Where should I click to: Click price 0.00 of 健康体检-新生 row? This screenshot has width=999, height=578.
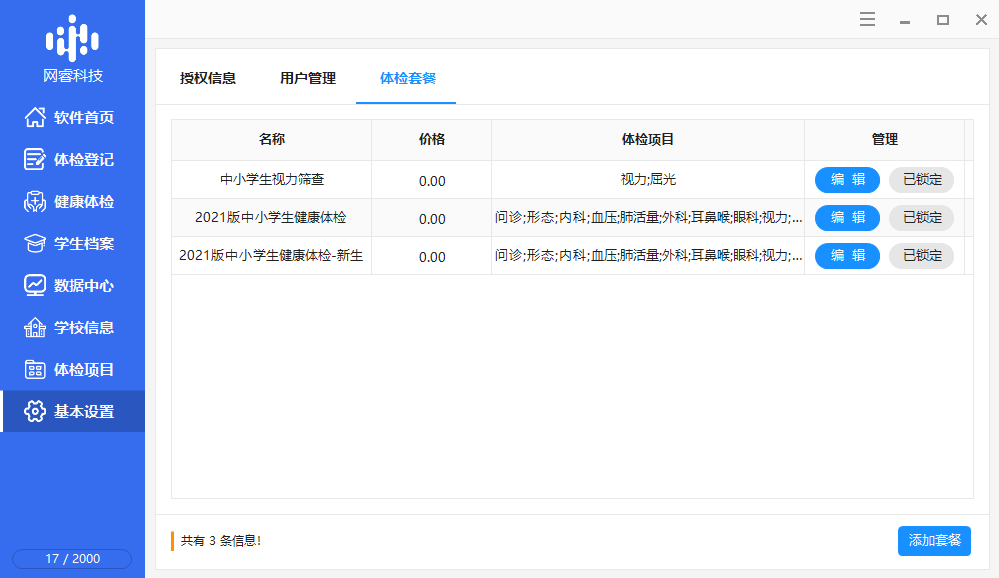[431, 256]
